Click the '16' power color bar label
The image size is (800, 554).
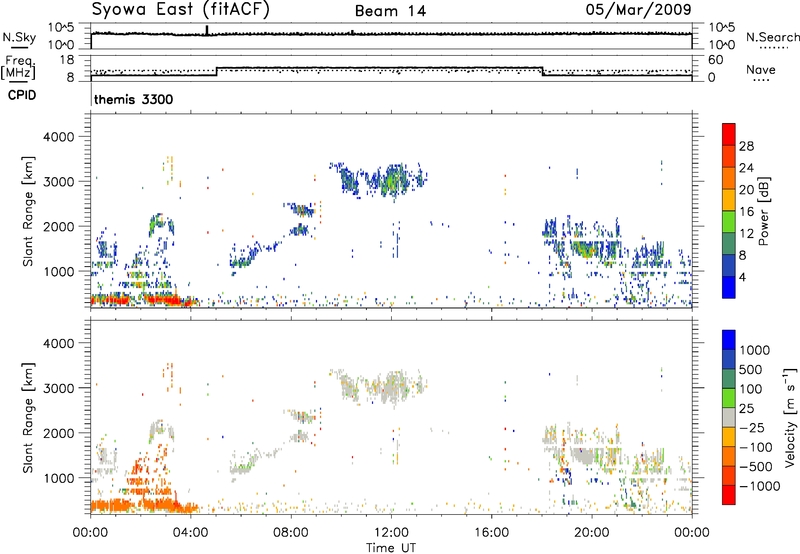point(746,212)
